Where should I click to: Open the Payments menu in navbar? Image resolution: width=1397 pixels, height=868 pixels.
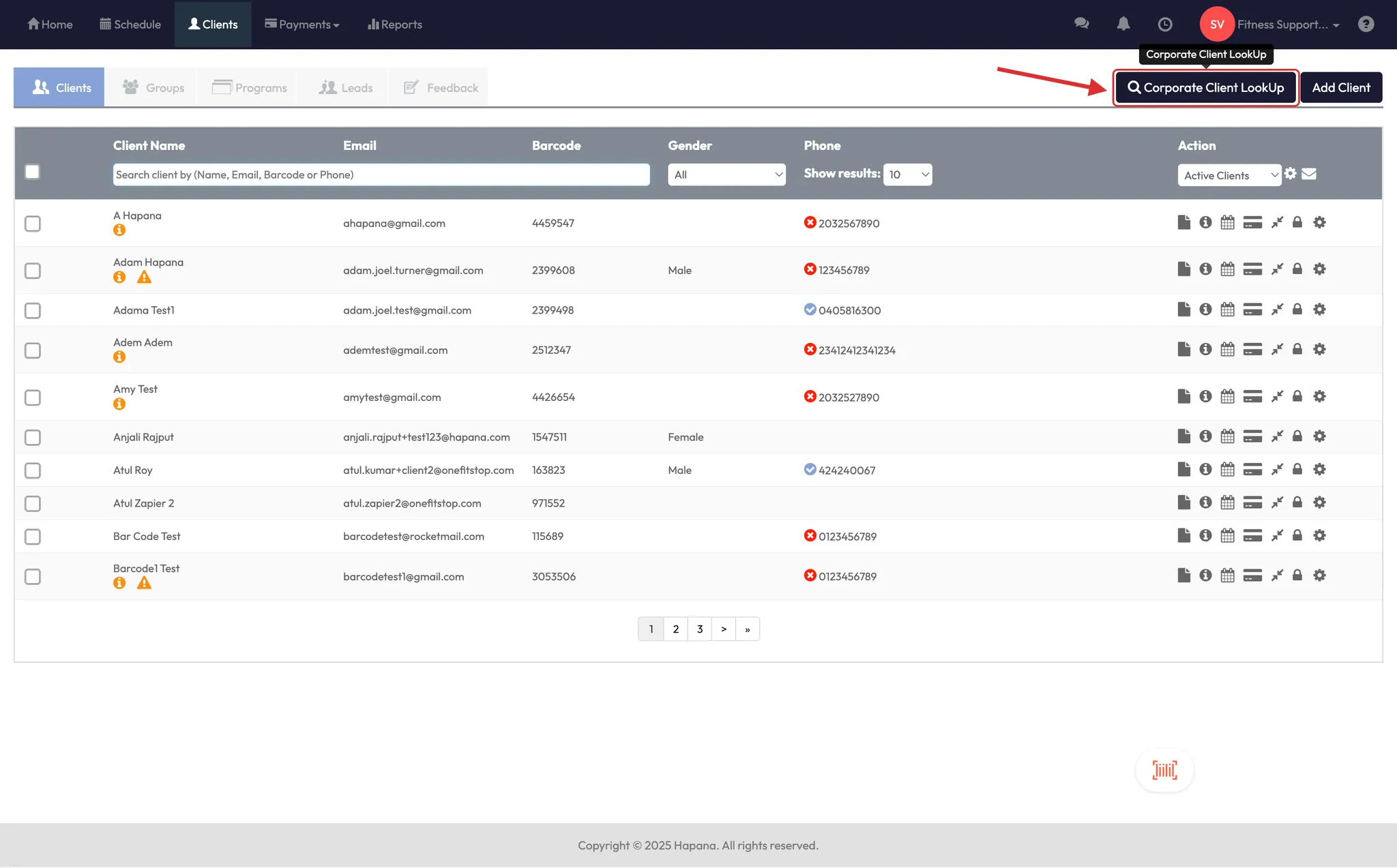coord(302,25)
